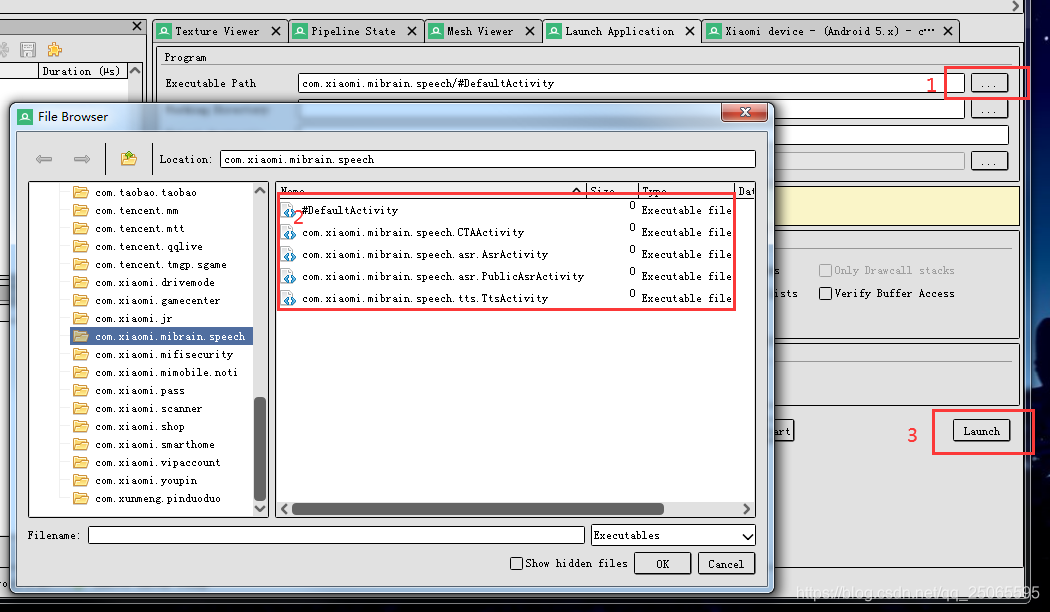The image size is (1050, 612).
Task: Select the tts.TtsActivity executable file
Action: coord(425,299)
